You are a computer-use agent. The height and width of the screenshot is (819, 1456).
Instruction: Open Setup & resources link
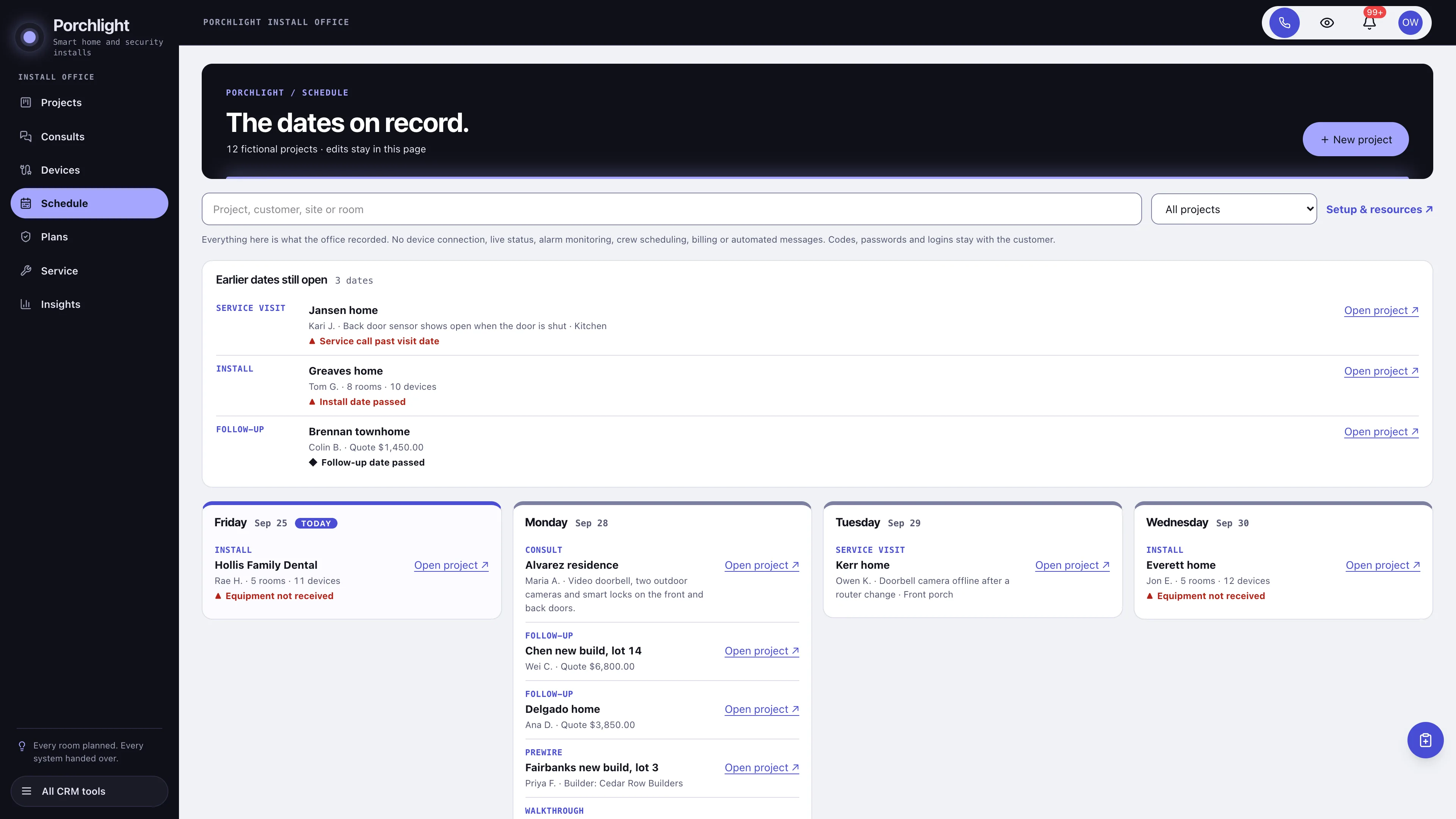(1379, 209)
